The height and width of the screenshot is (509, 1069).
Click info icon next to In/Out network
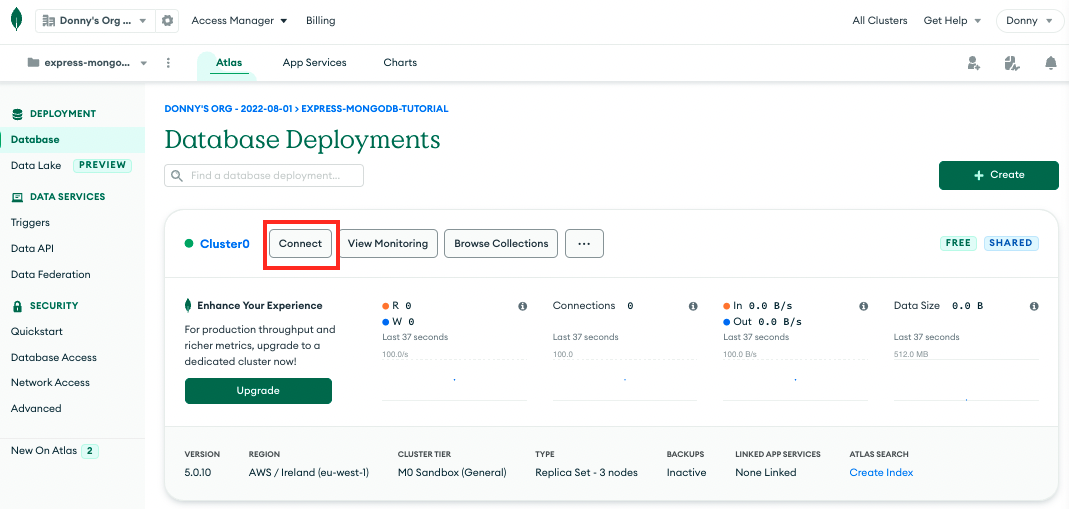pyautogui.click(x=863, y=306)
